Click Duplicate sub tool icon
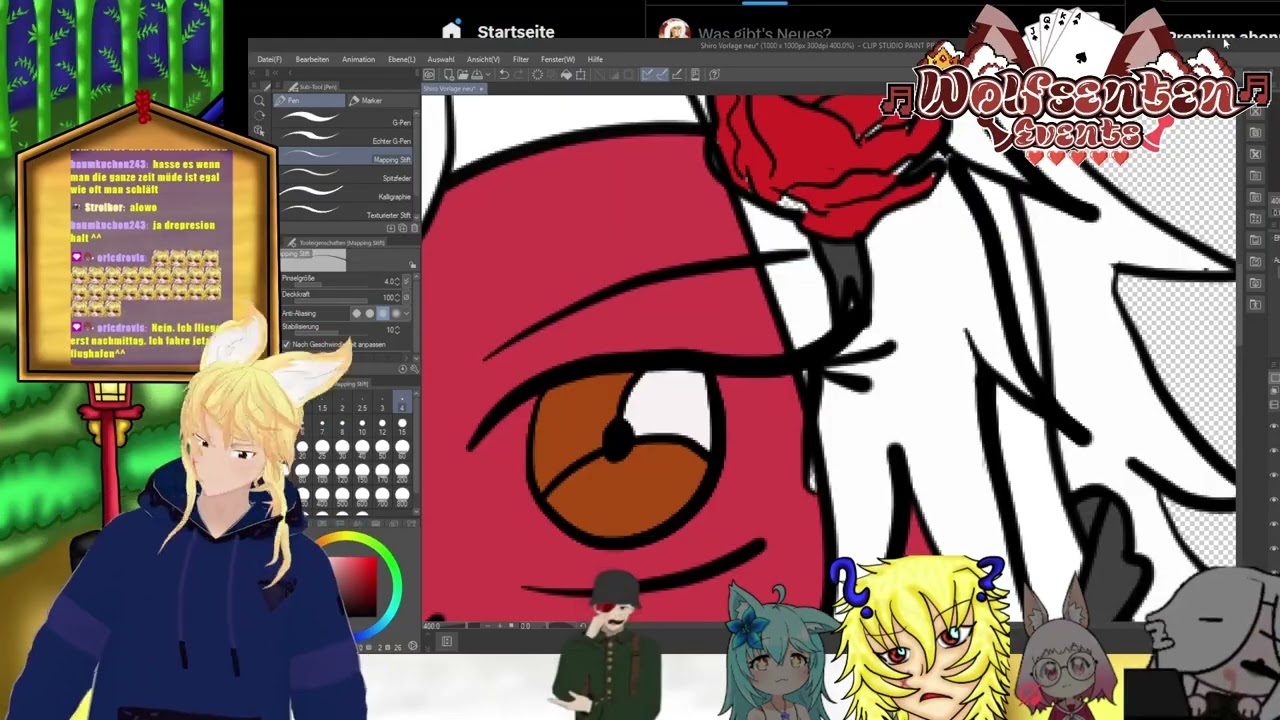This screenshot has height=720, width=1280. [x=402, y=228]
